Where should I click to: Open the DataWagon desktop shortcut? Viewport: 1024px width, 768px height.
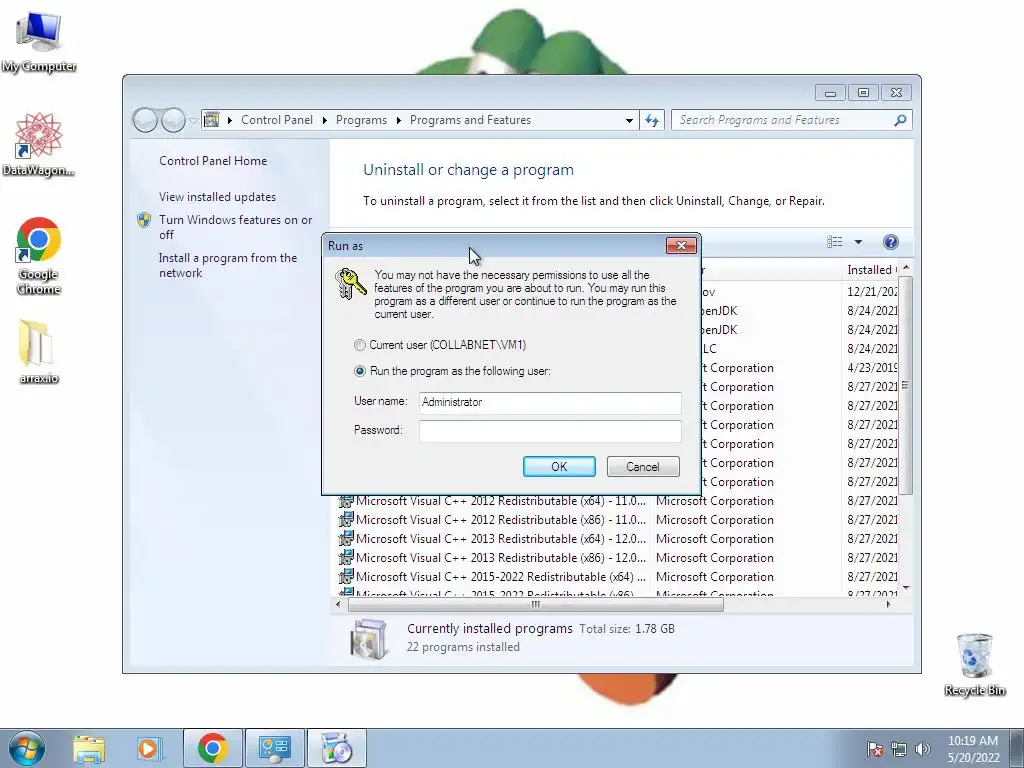(x=39, y=143)
